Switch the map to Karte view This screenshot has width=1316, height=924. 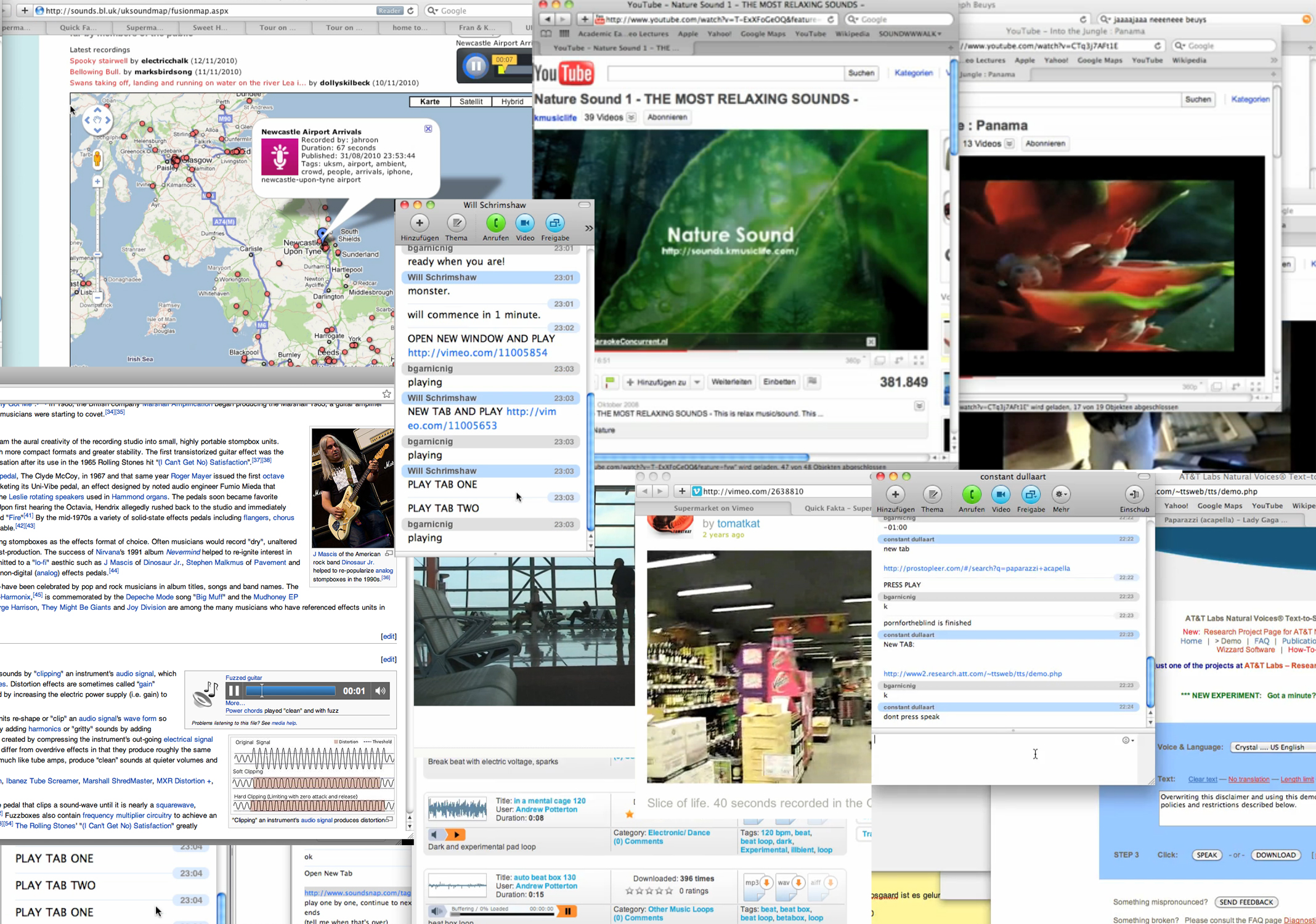(430, 102)
